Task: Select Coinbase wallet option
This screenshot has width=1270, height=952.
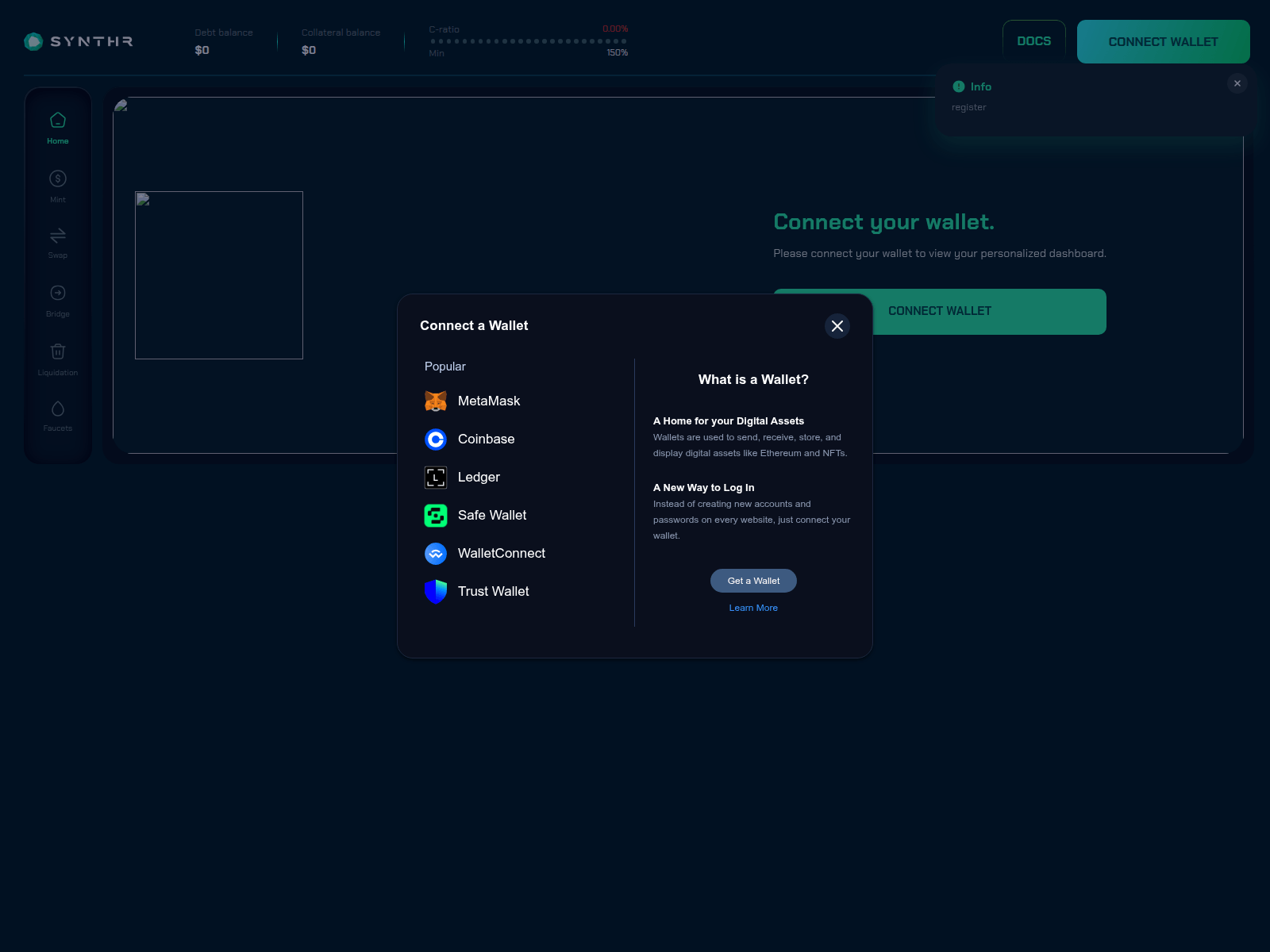Action: click(x=520, y=440)
